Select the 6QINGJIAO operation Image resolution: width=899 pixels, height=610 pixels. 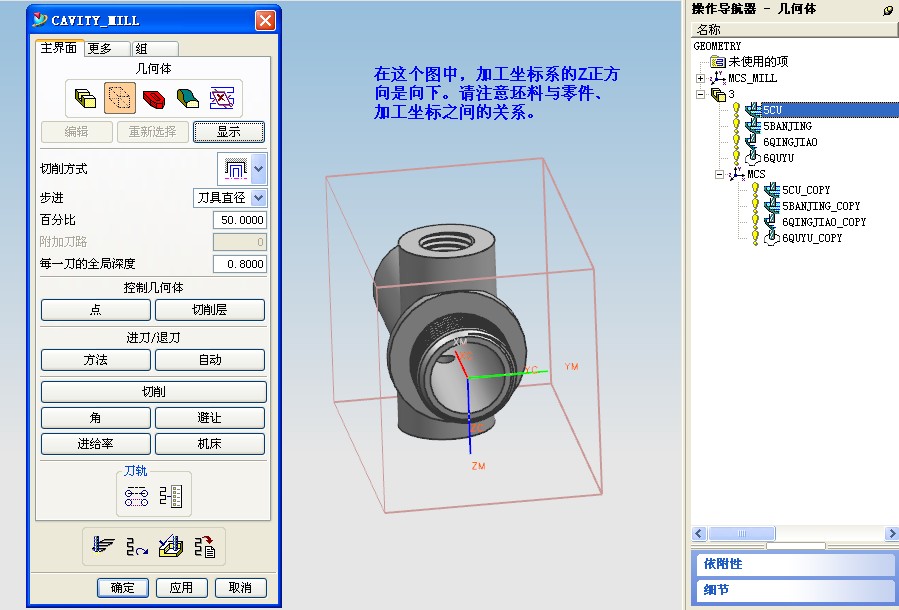coord(790,142)
